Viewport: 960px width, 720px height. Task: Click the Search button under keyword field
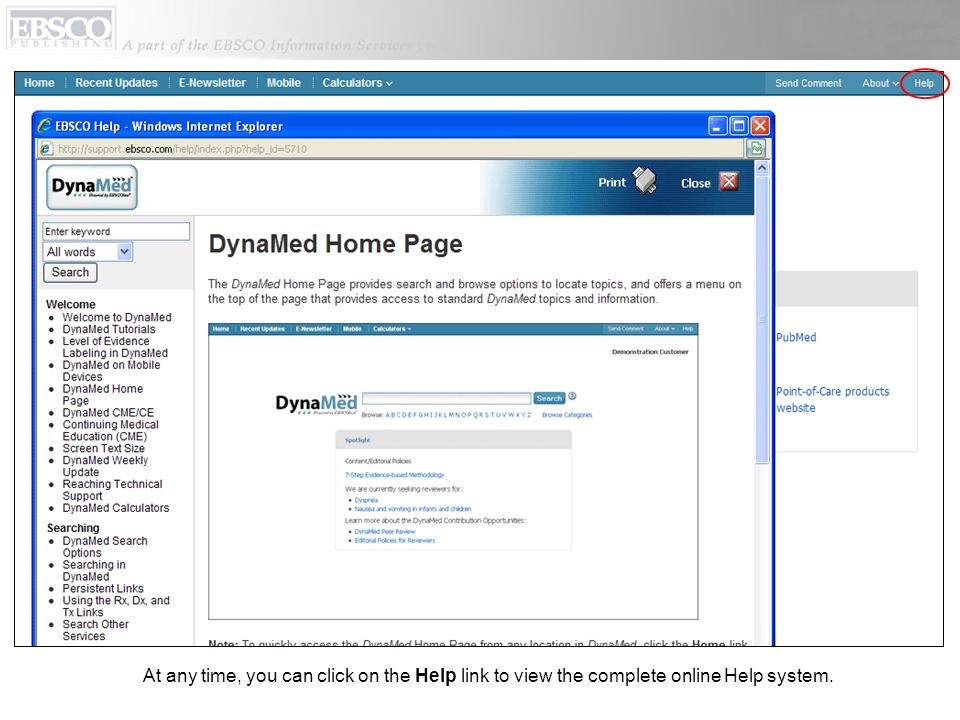click(x=70, y=272)
